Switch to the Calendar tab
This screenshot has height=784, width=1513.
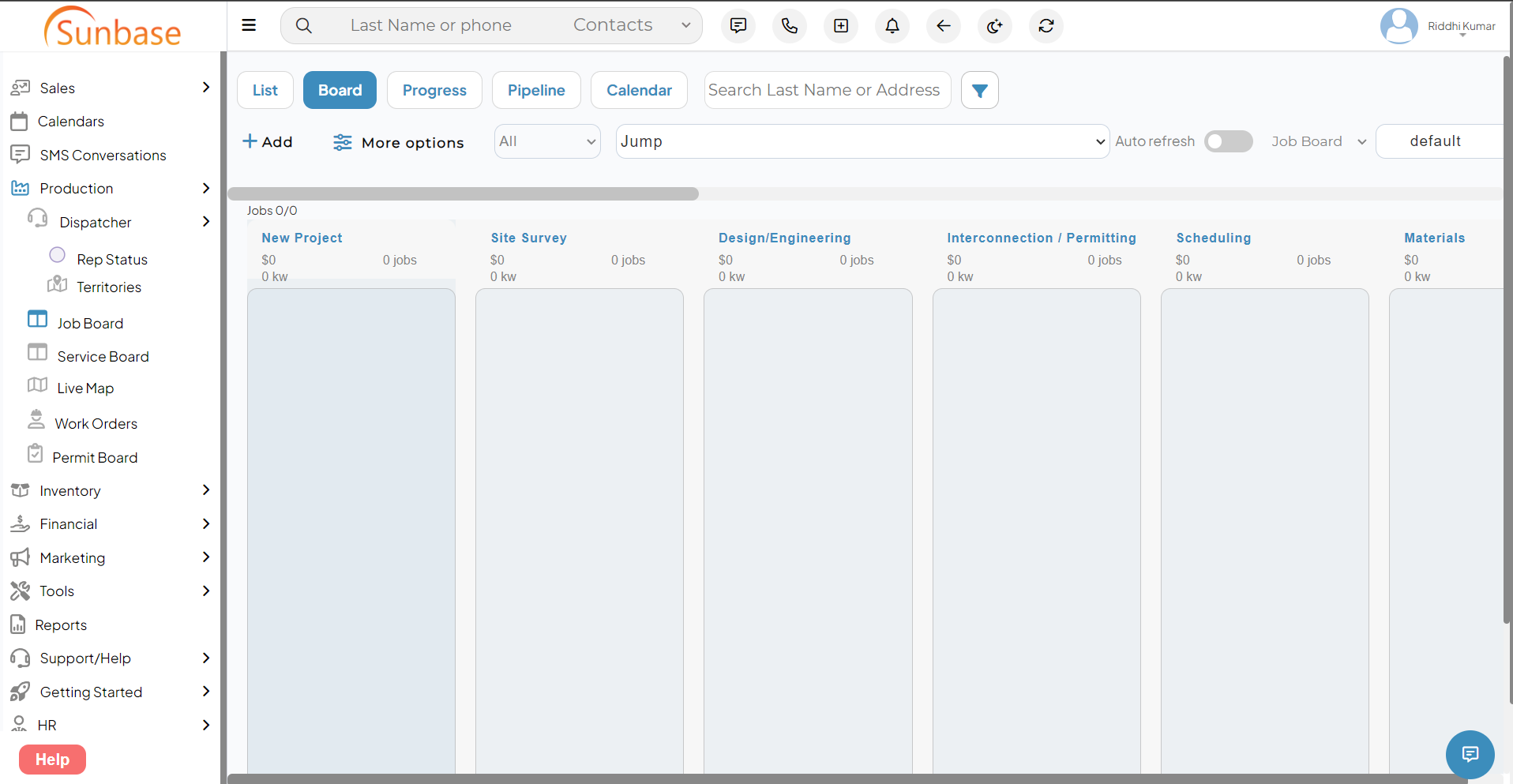coord(639,90)
